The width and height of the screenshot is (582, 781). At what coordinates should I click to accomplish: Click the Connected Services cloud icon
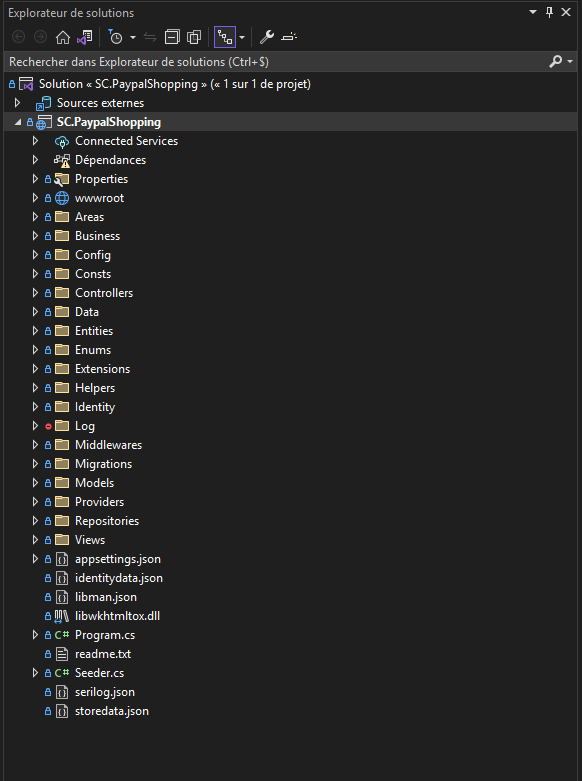coord(62,141)
